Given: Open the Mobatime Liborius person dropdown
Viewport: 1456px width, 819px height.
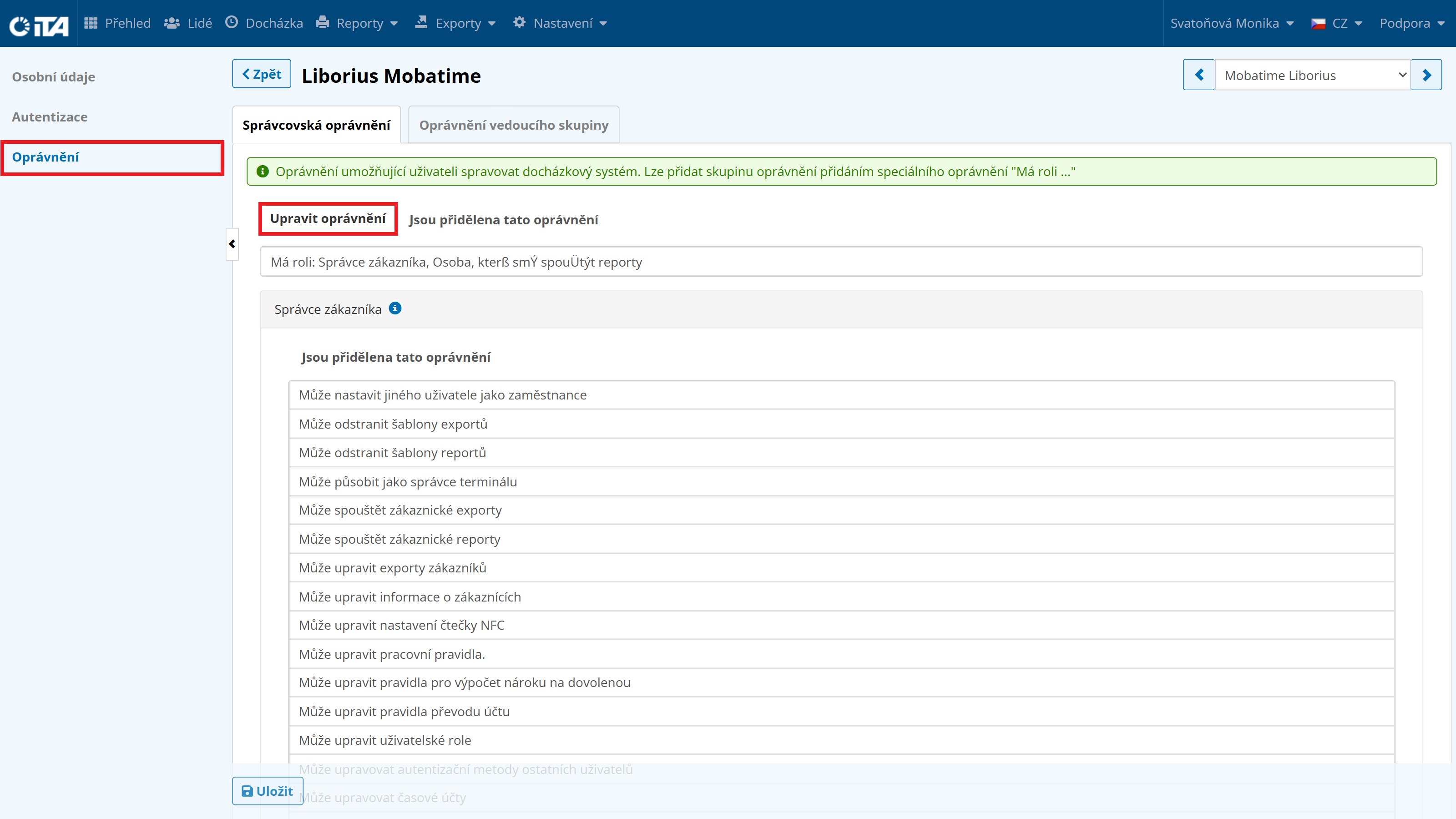Looking at the screenshot, I should click(x=1312, y=75).
